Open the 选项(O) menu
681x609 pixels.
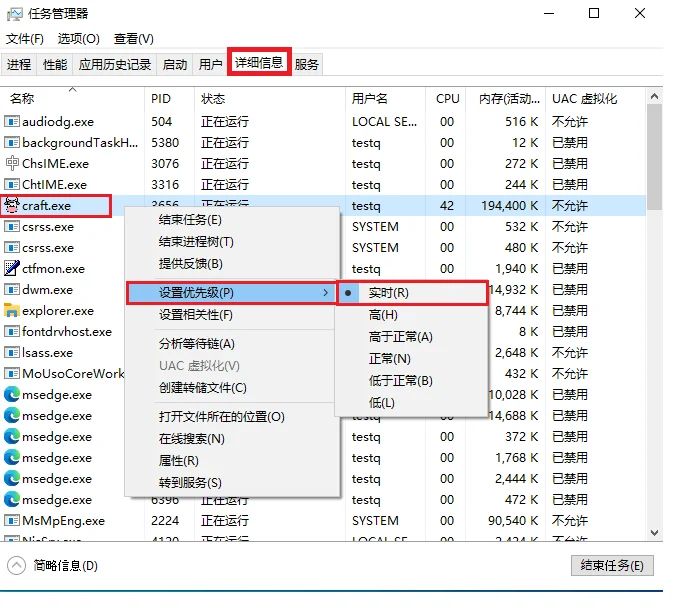click(x=78, y=39)
